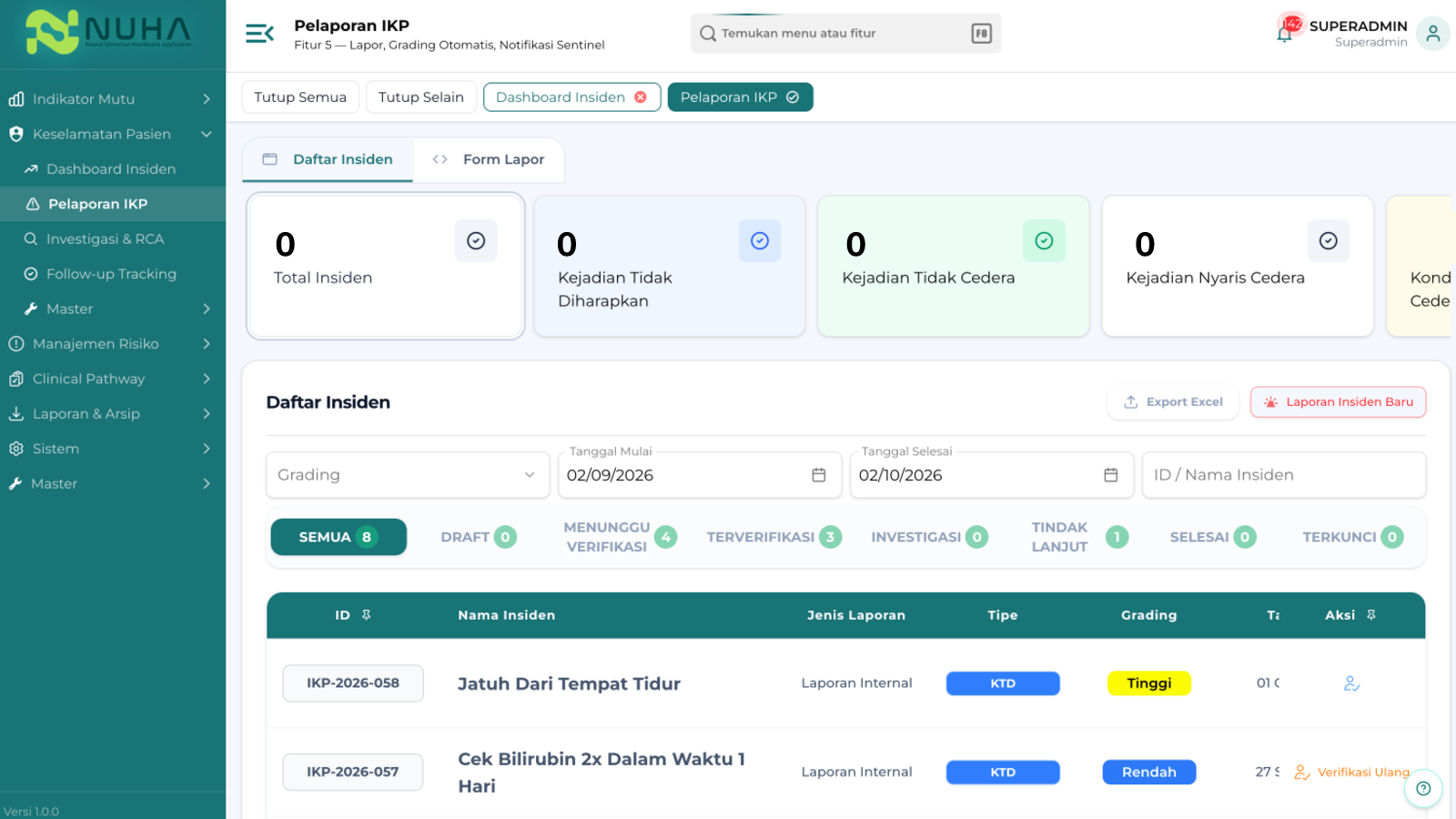This screenshot has height=819, width=1456.
Task: Click the Tutup Semua button
Action: 300,97
